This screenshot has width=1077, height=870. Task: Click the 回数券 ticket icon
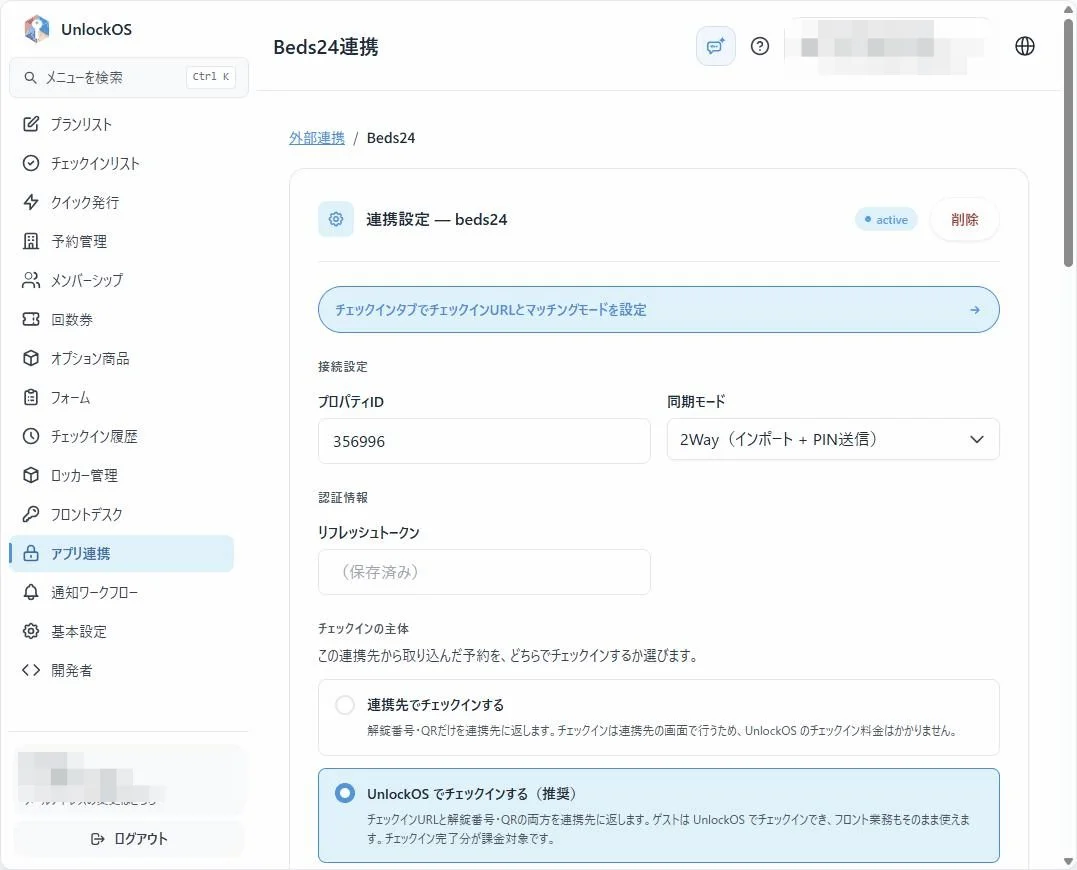[31, 319]
